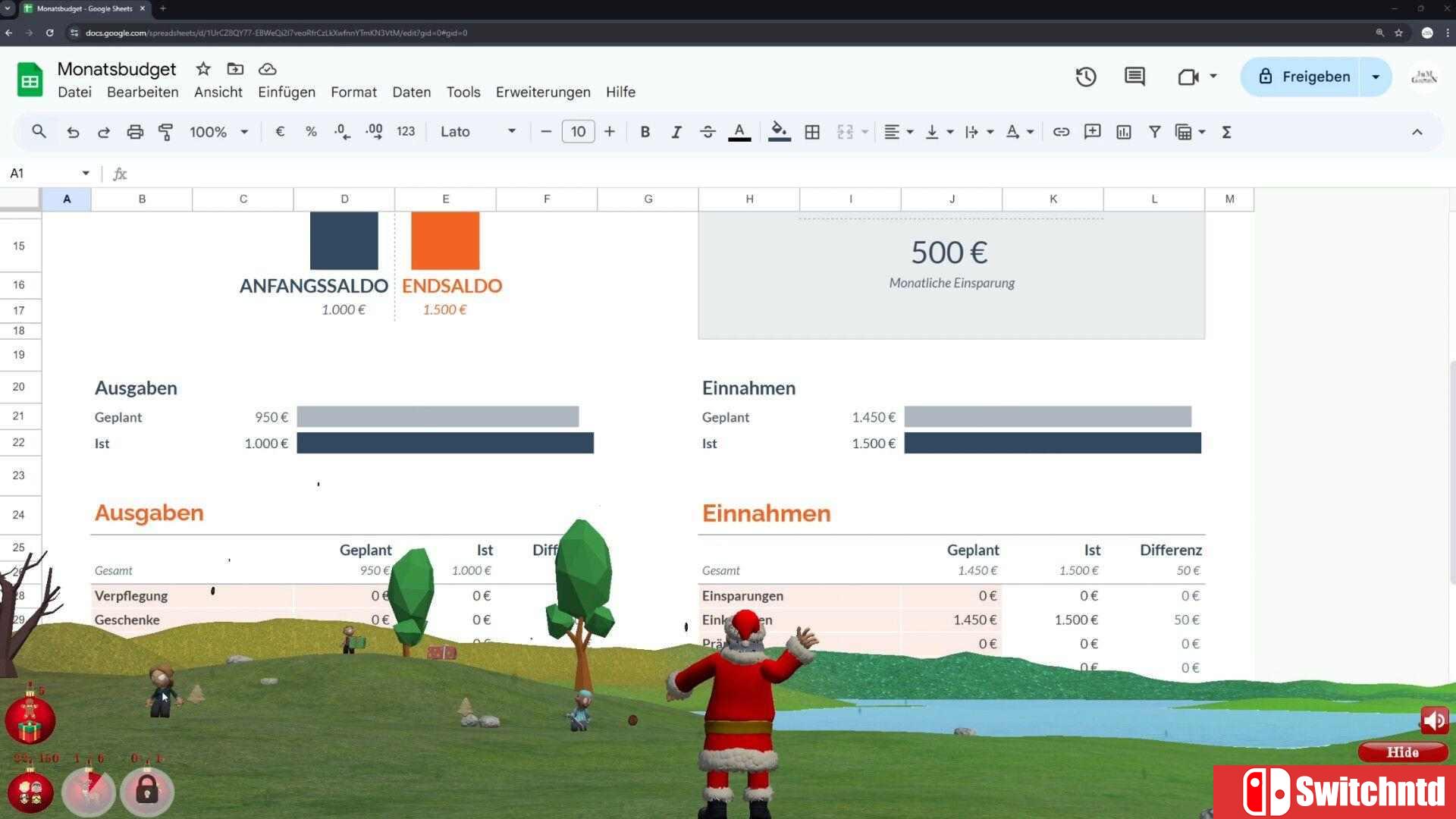Click the Google Sheets home logo
The width and height of the screenshot is (1456, 819).
30,80
